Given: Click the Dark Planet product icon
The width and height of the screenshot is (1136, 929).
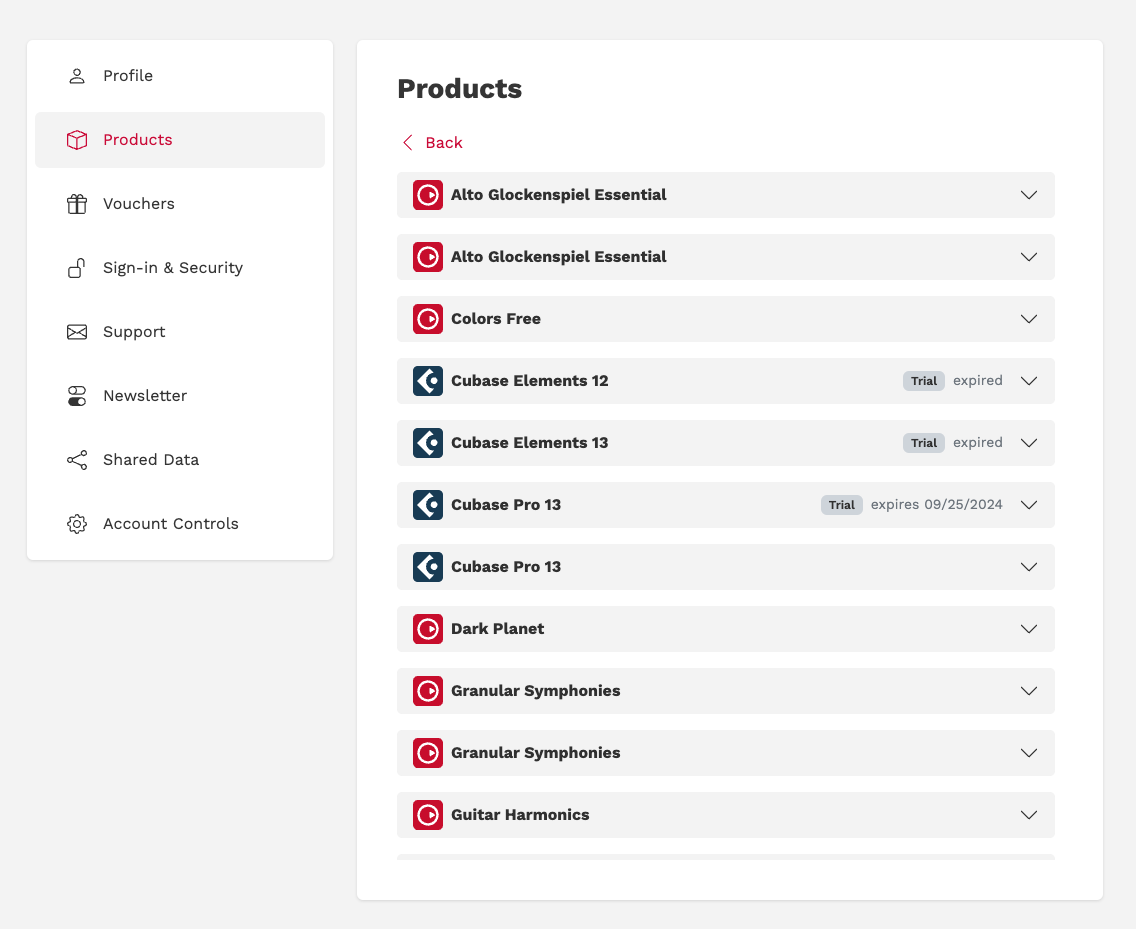Looking at the screenshot, I should coord(428,629).
